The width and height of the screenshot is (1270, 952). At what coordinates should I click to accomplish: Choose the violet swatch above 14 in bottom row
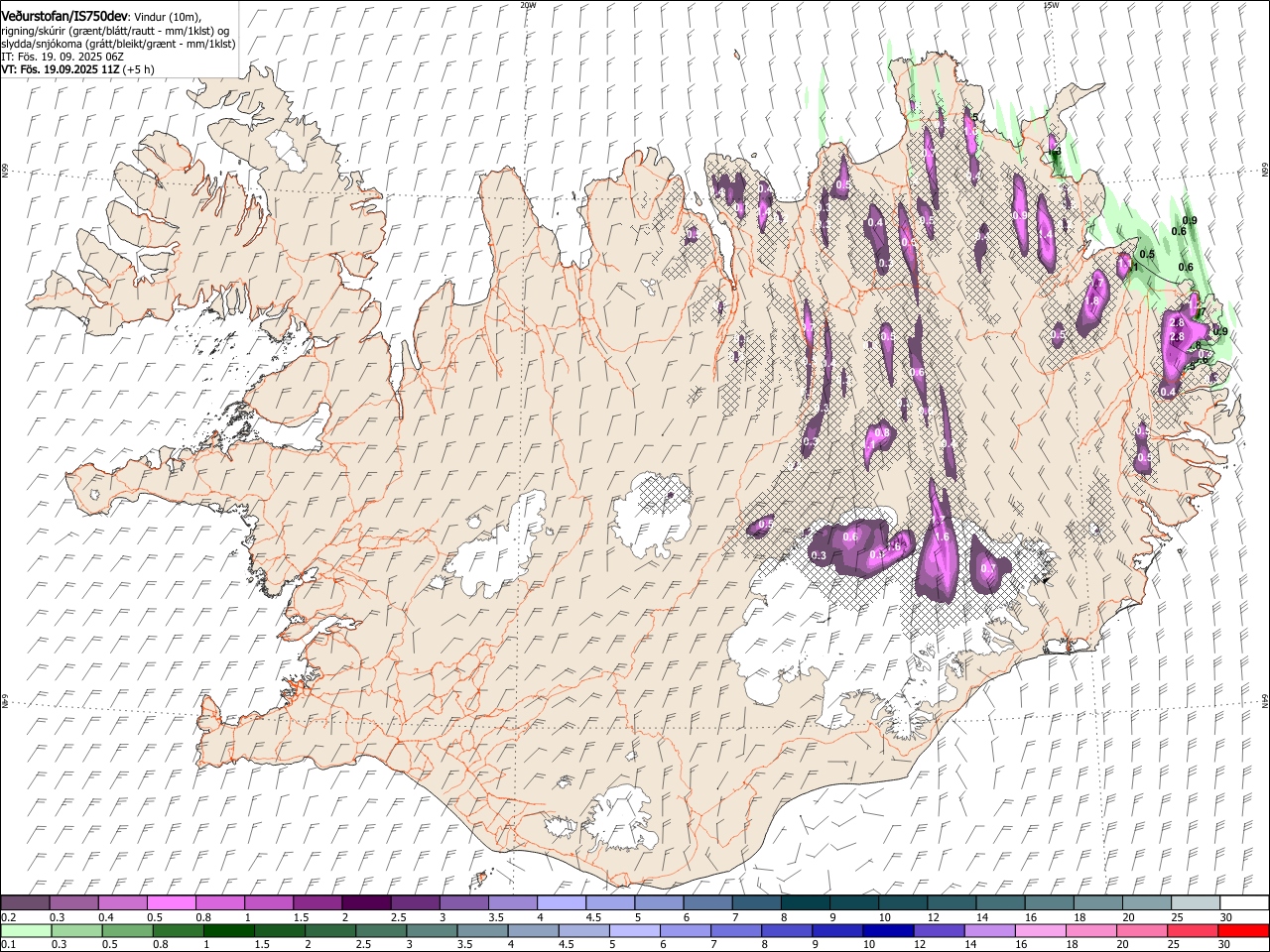(989, 931)
